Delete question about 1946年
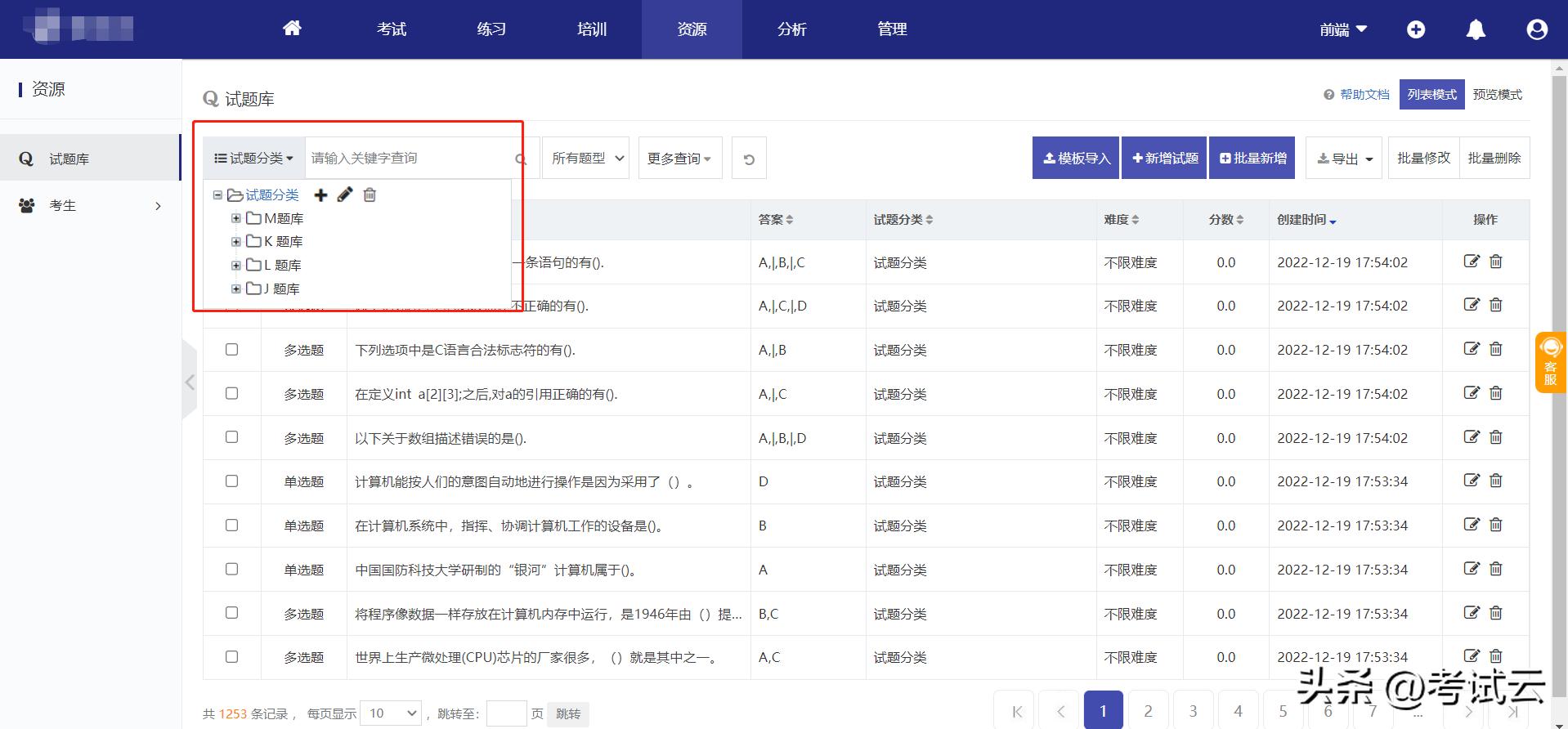The height and width of the screenshot is (729, 1568). tap(1496, 613)
